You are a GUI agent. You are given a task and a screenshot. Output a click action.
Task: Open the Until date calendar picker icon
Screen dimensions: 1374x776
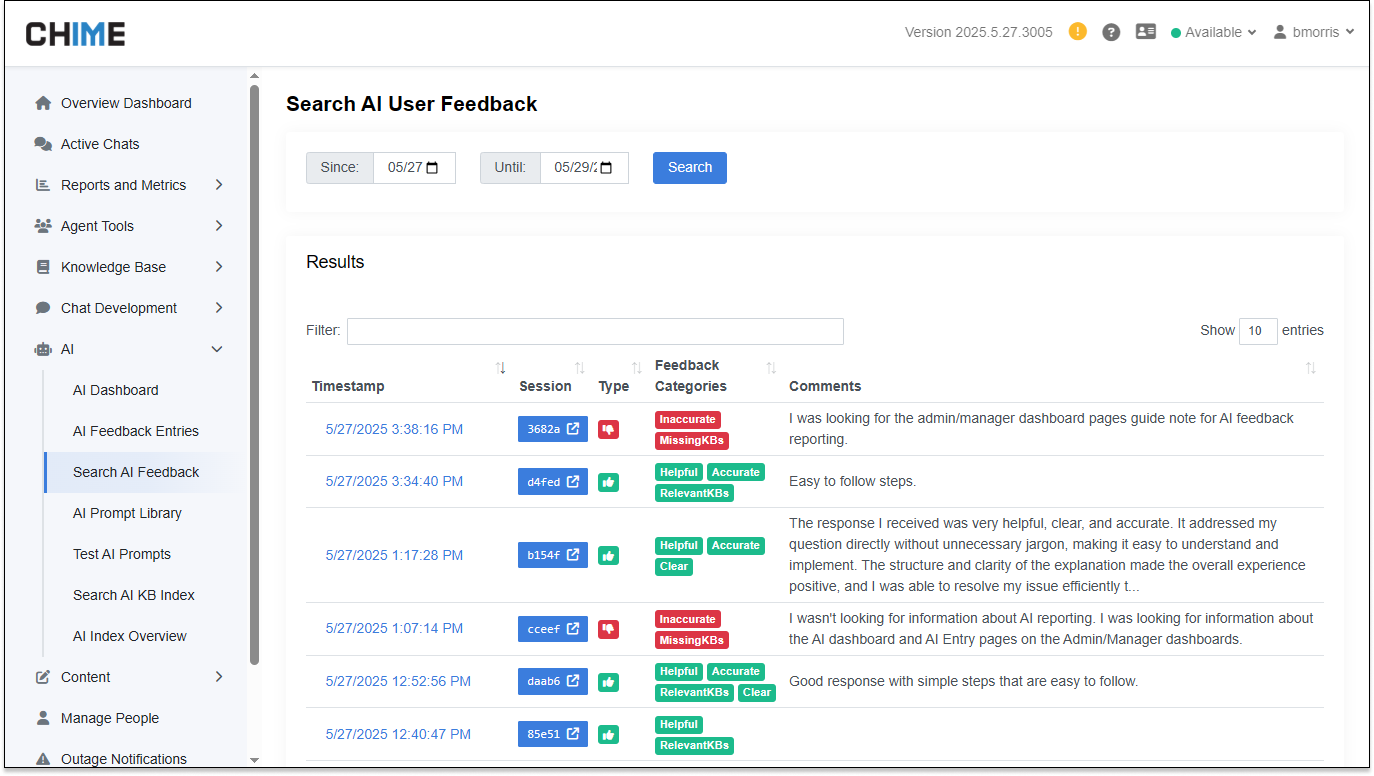point(606,168)
